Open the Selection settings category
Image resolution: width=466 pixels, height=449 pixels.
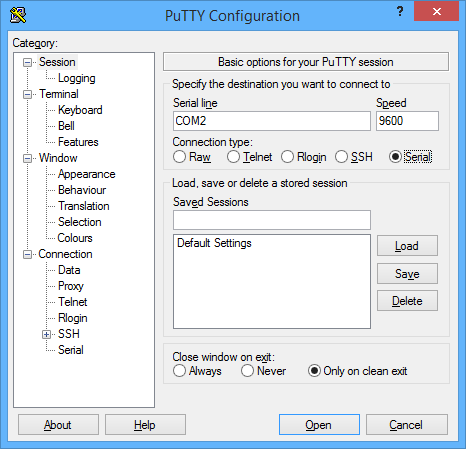[80, 222]
